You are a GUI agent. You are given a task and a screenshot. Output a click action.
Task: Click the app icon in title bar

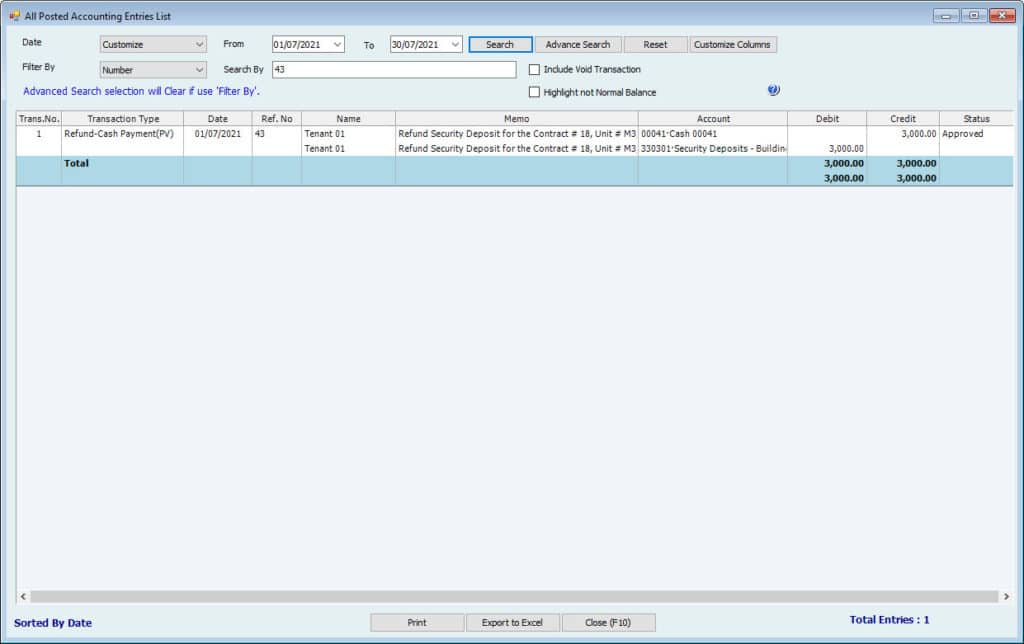pos(14,16)
